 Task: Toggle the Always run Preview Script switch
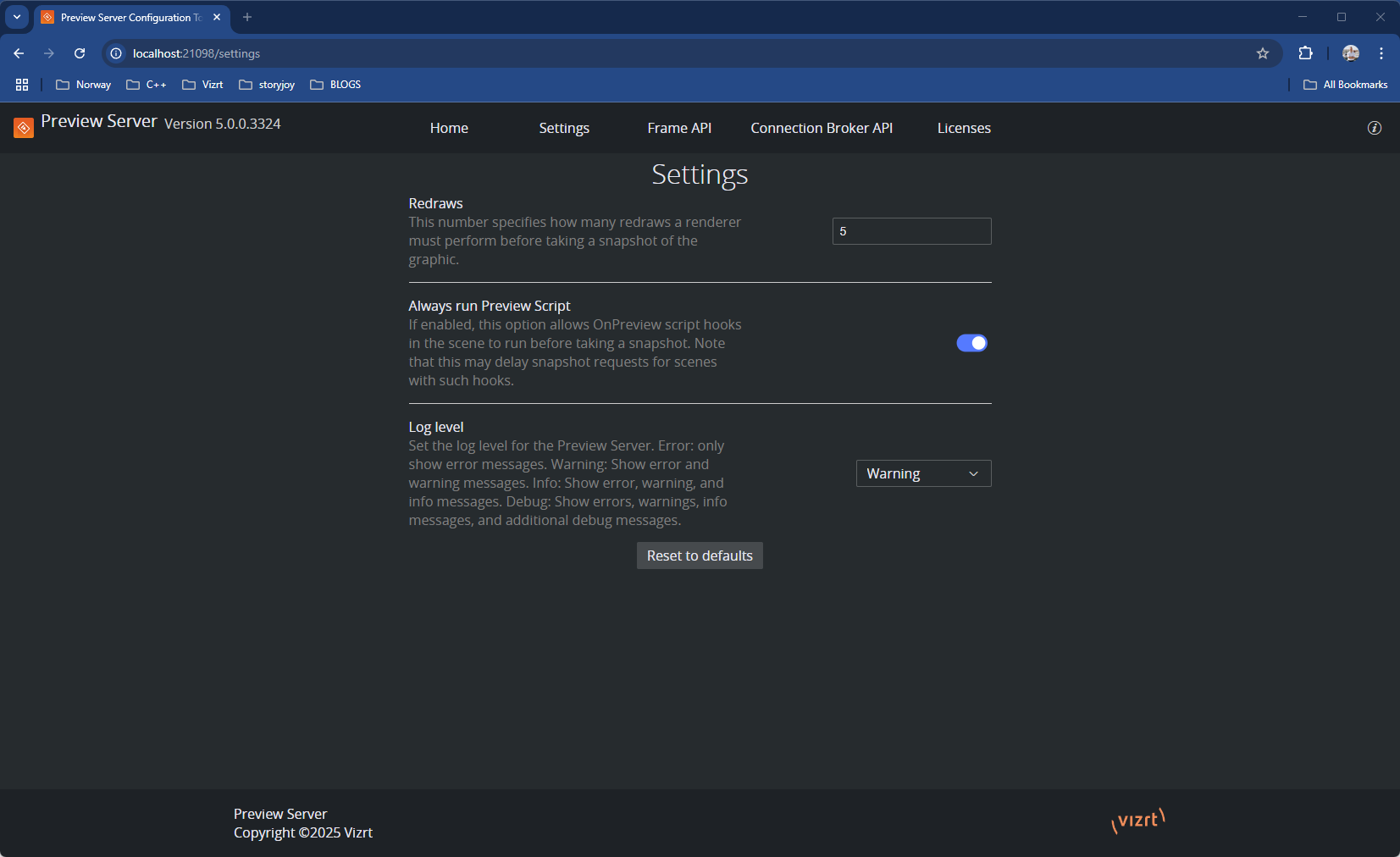[971, 343]
